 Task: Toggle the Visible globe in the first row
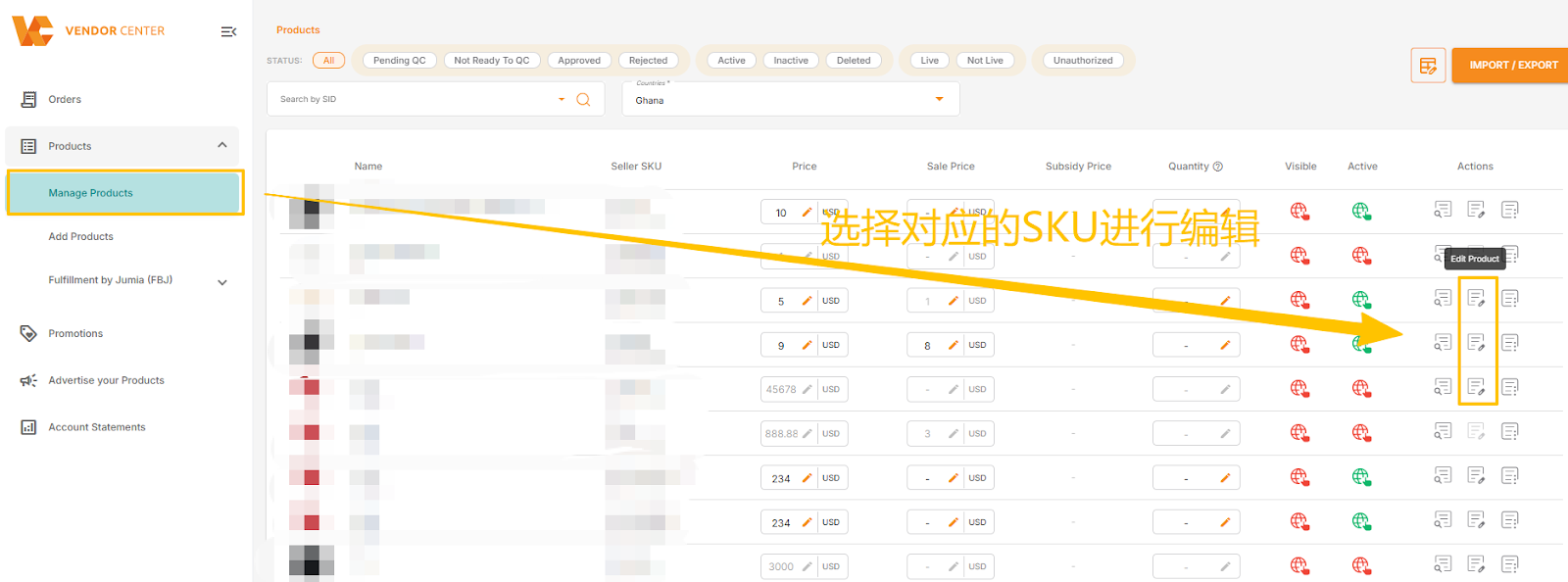pyautogui.click(x=1299, y=211)
